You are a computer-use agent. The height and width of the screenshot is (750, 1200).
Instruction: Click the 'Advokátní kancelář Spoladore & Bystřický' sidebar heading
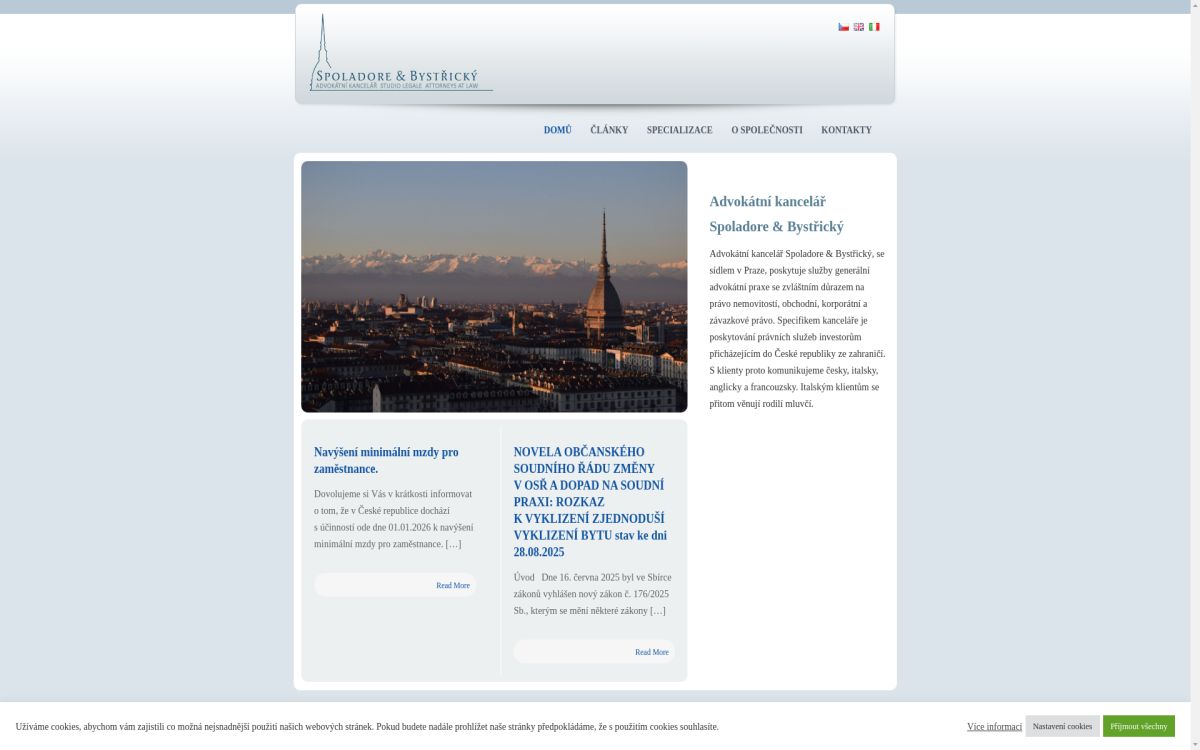[x=776, y=214]
